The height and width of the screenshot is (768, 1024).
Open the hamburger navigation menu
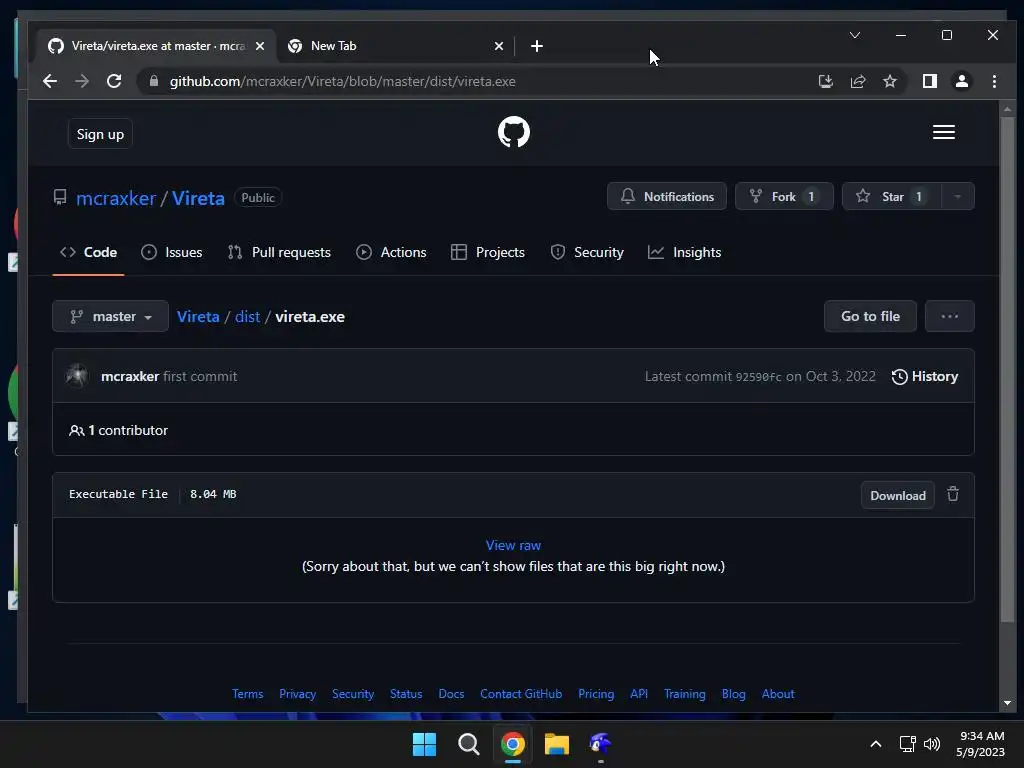(x=944, y=132)
